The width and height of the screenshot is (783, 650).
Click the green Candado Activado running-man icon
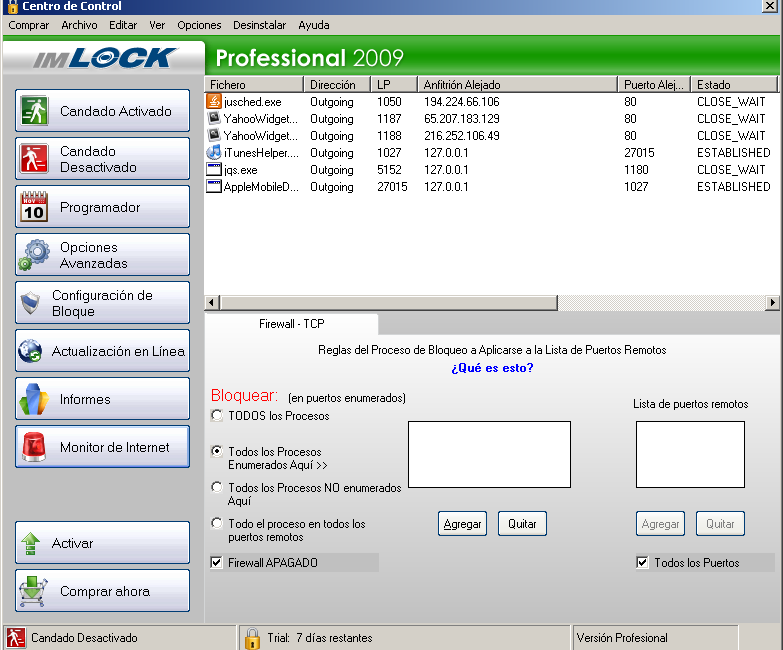click(34, 110)
